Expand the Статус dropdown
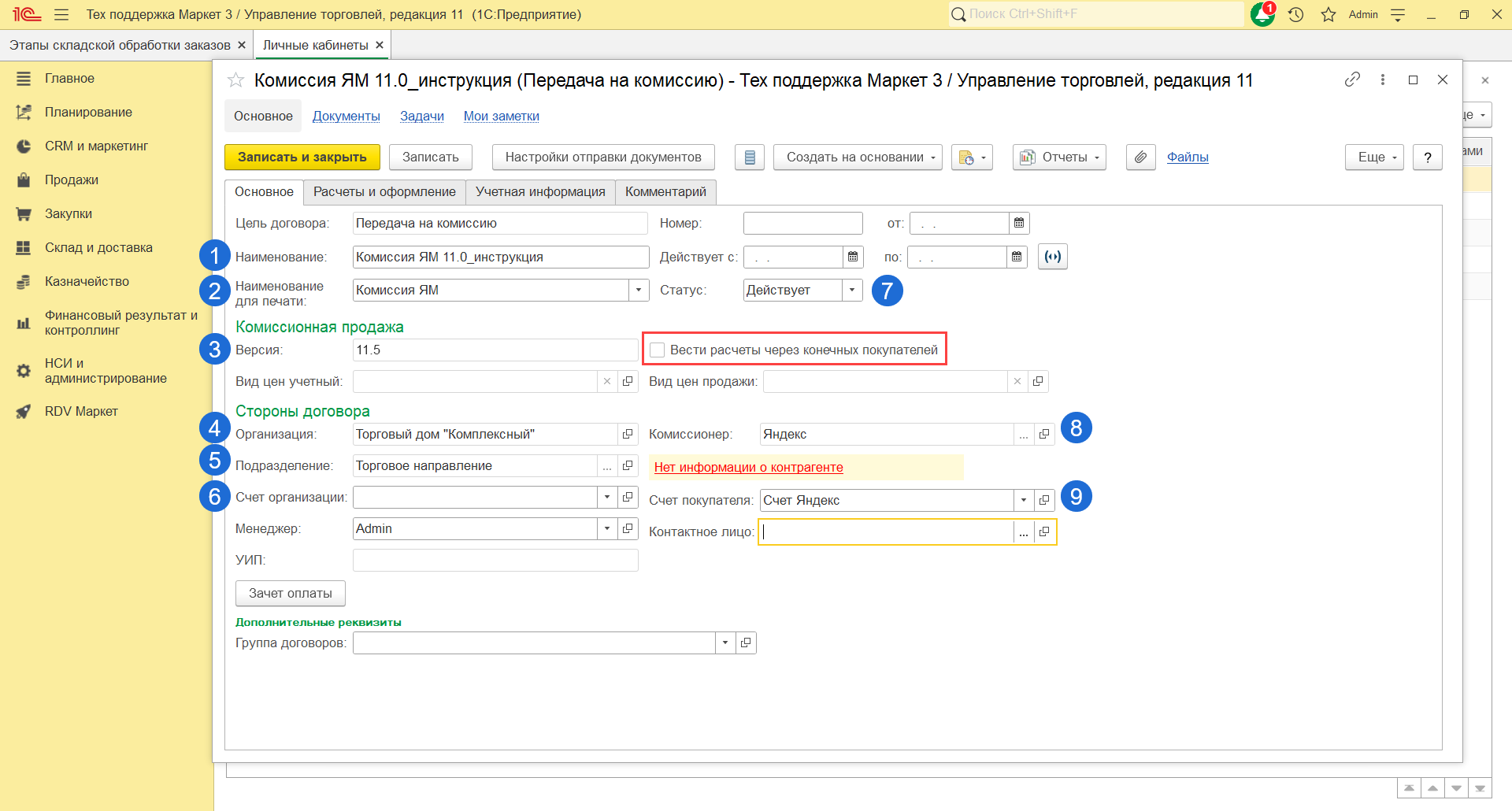 pos(852,290)
